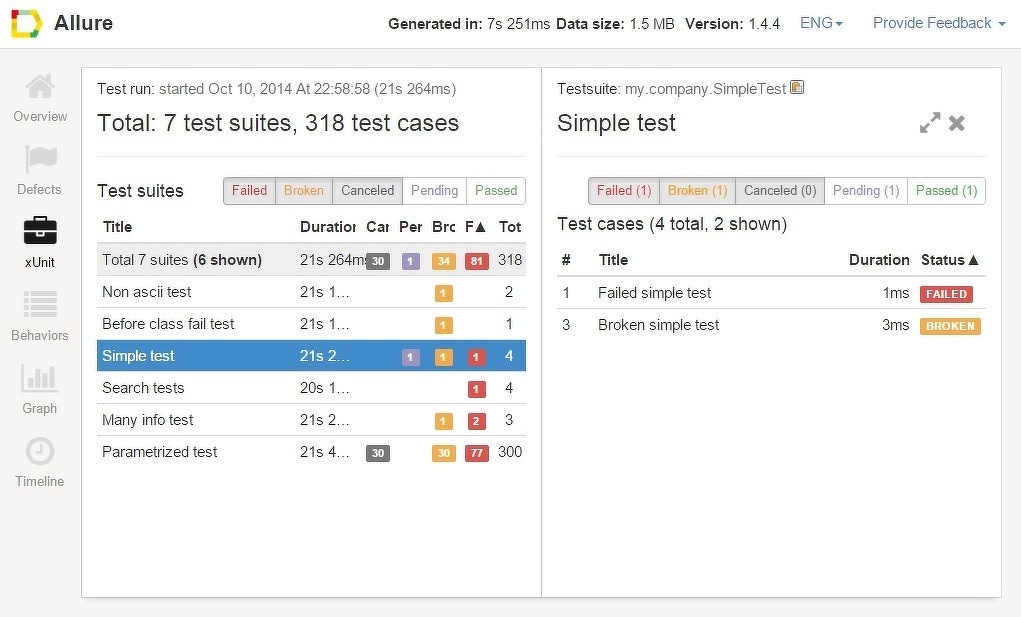Open the Graph bar chart icon
1021x617 pixels.
click(x=40, y=379)
